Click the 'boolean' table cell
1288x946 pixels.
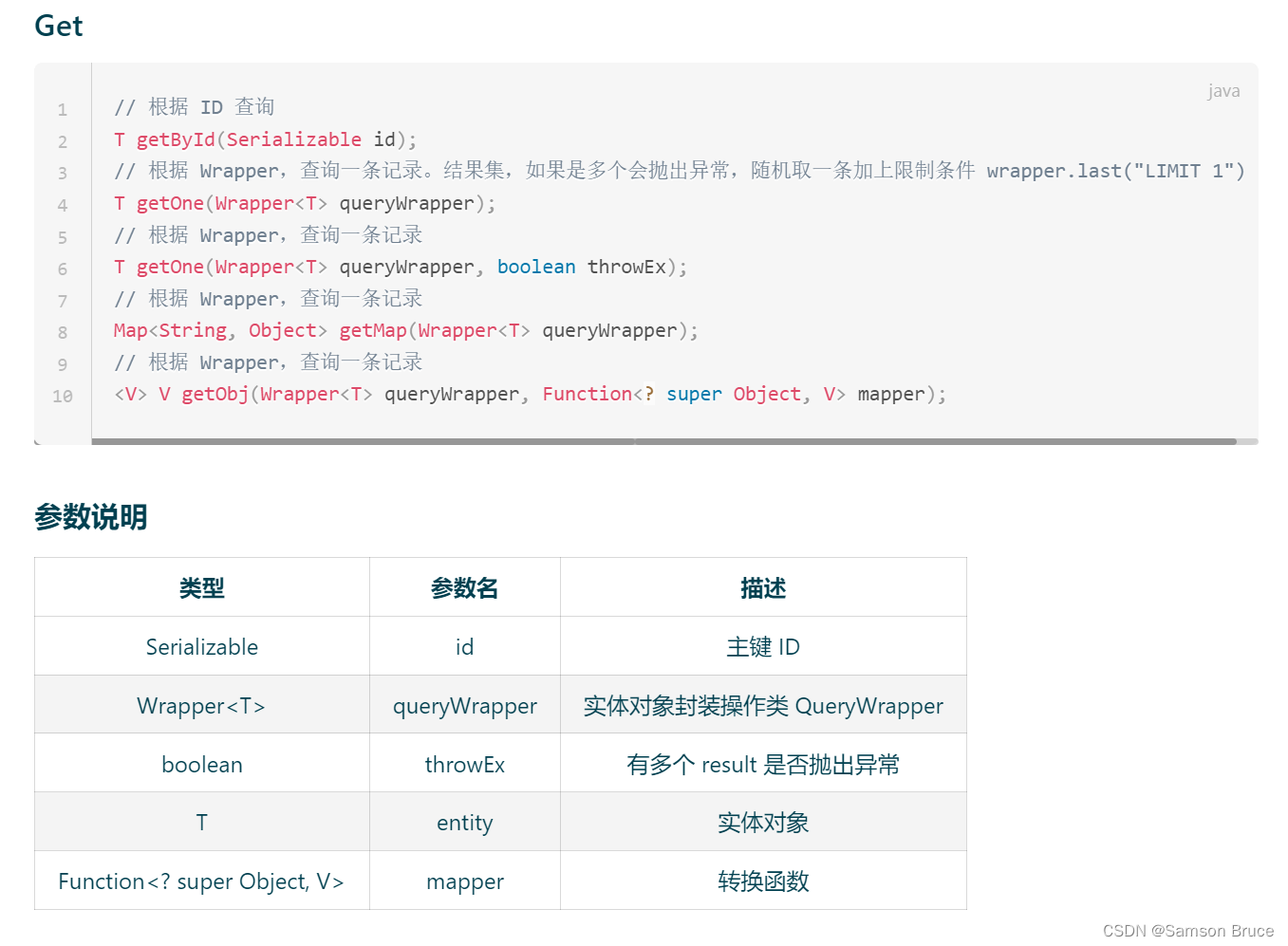(202, 764)
